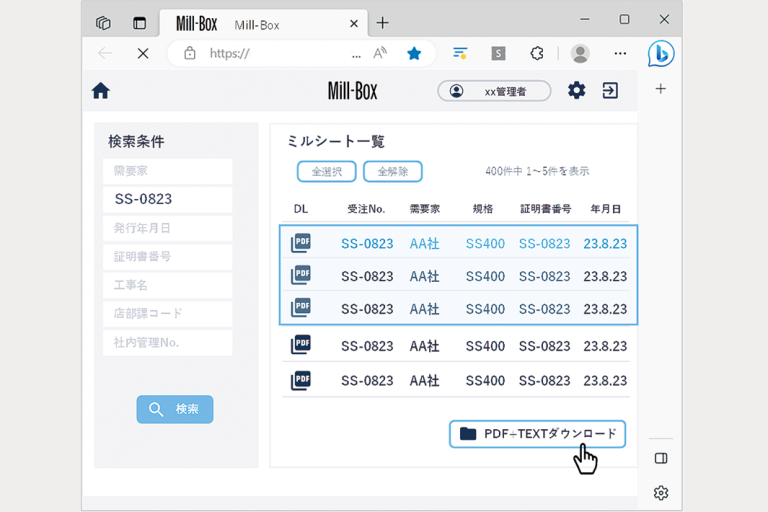Click PDF icon in the fourth row
The height and width of the screenshot is (512, 768).
point(300,346)
